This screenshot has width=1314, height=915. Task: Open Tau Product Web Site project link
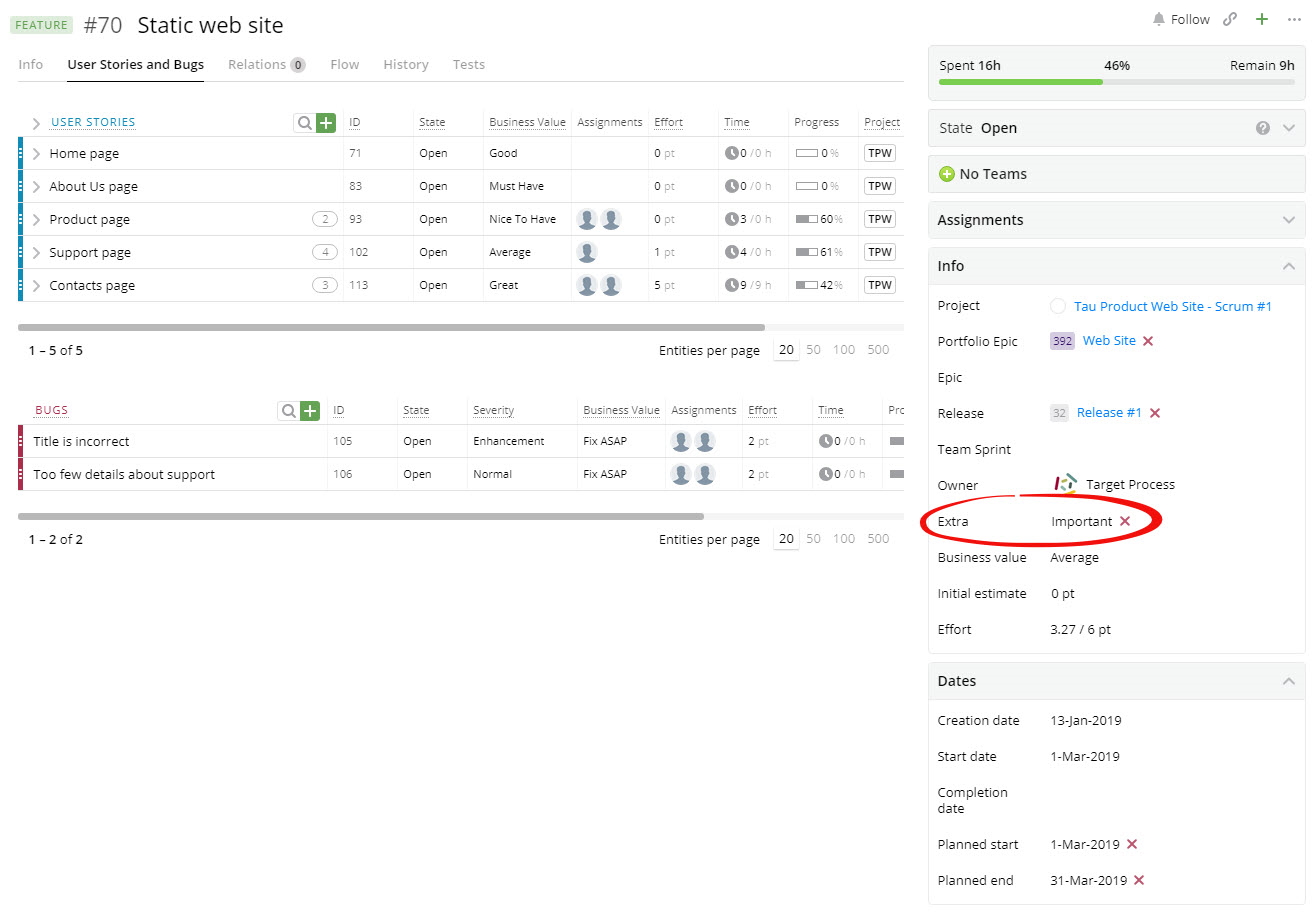point(1173,306)
